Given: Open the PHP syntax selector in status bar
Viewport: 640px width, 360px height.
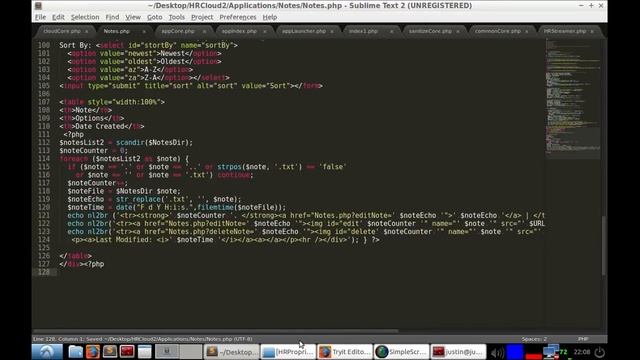Looking at the screenshot, I should pyautogui.click(x=583, y=339).
